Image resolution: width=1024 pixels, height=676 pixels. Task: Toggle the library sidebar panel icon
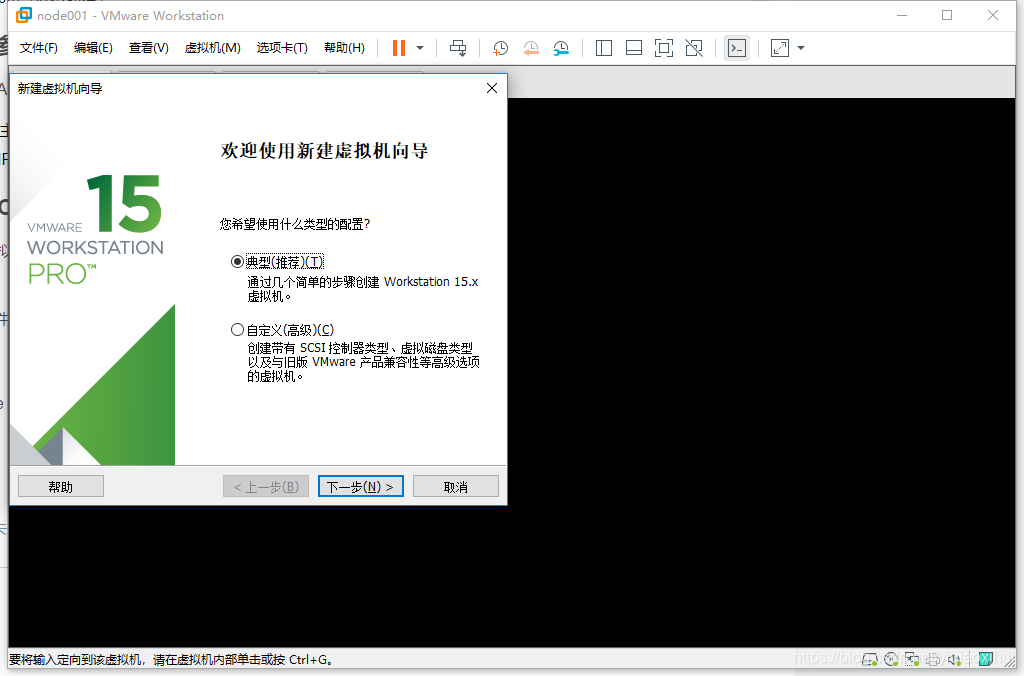[x=603, y=48]
